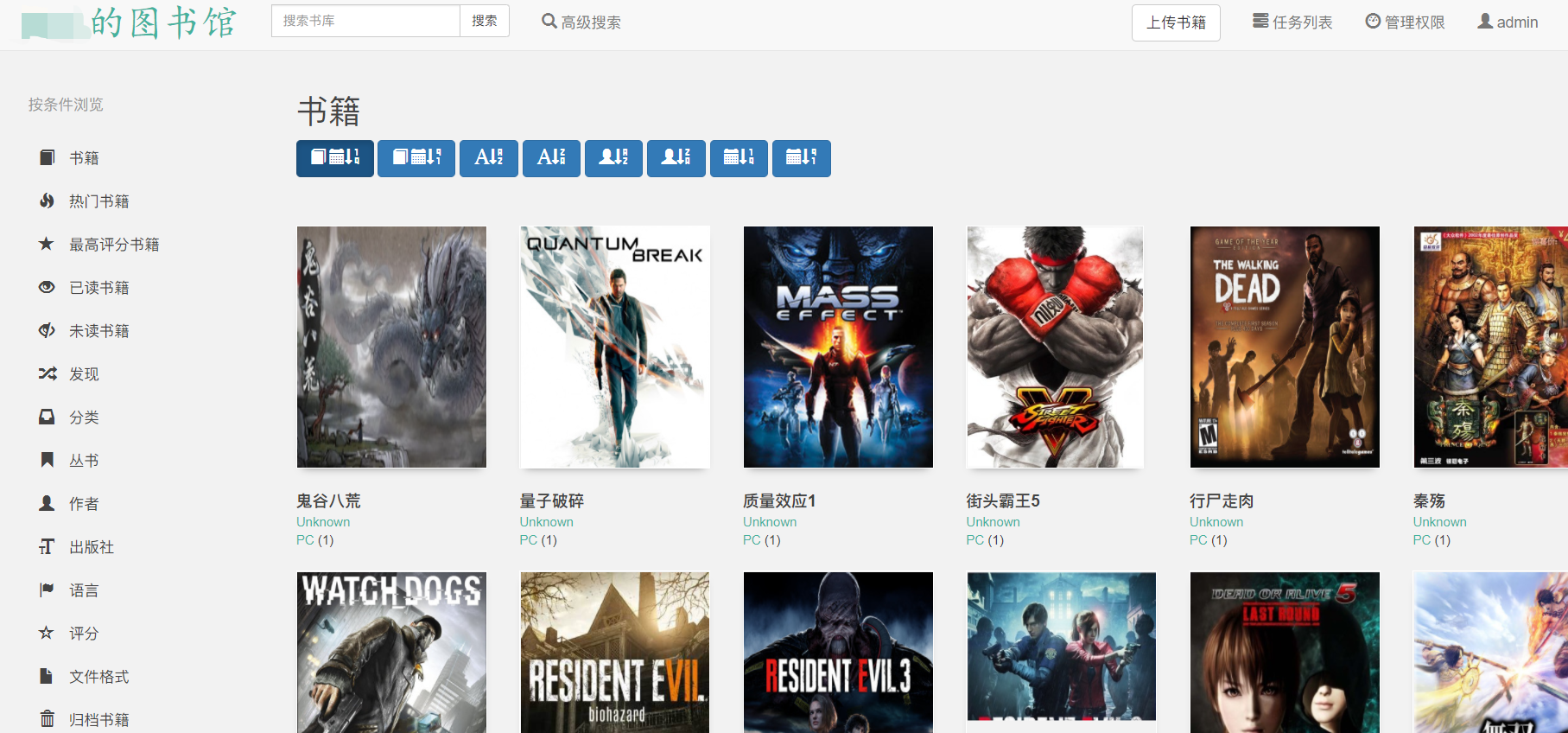
Task: Open the Resident Evil 2 remake cover
Action: [x=1061, y=653]
